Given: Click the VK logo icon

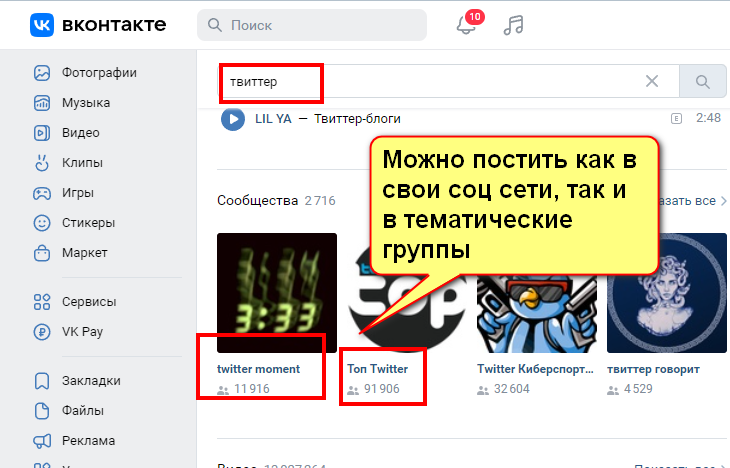Looking at the screenshot, I should [x=42, y=25].
